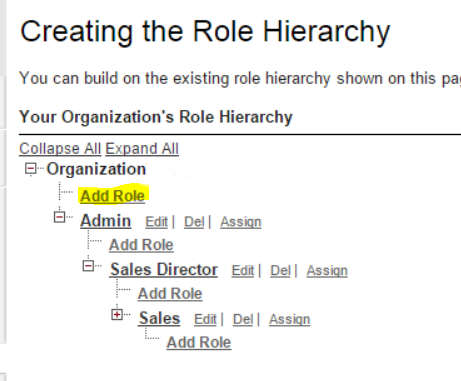461x381 pixels.
Task: Open the Sales Director role link
Action: (x=164, y=269)
